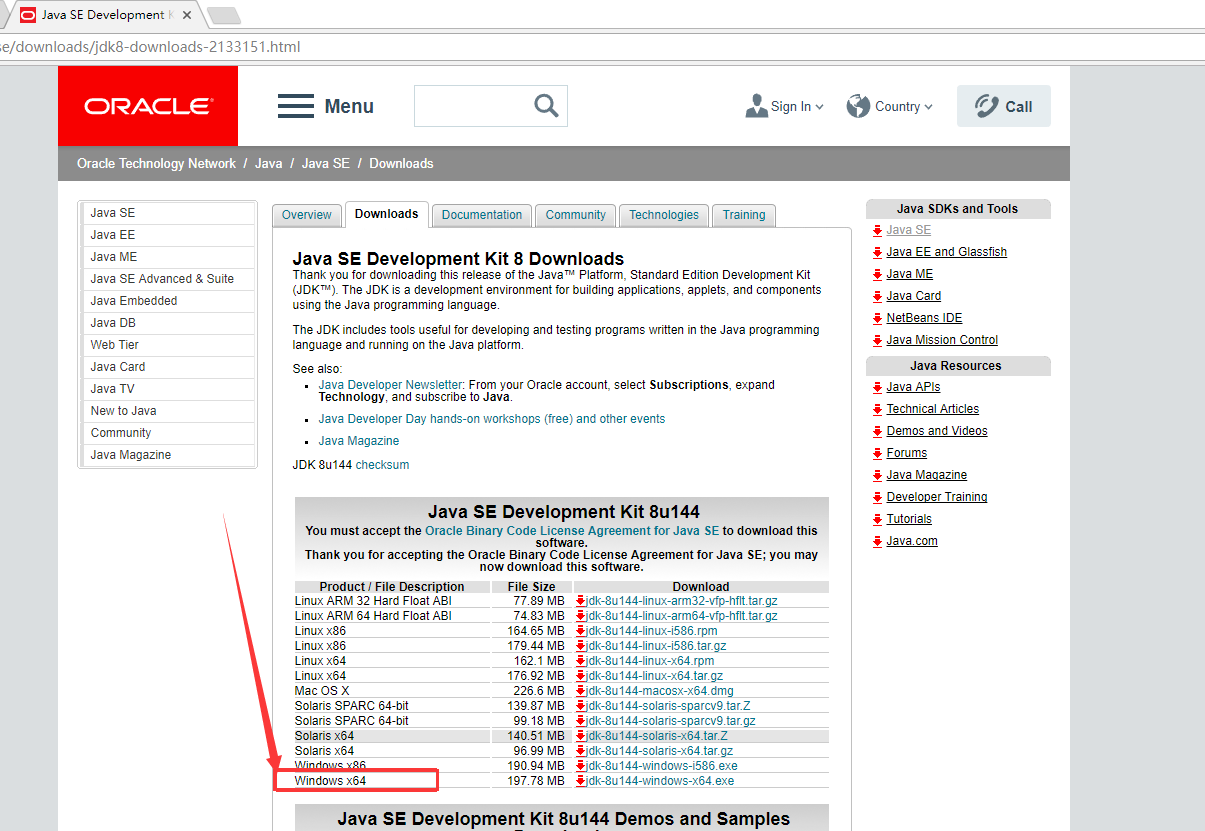Click red download arrow beside Java Mission Control
The height and width of the screenshot is (831, 1205).
pyautogui.click(x=877, y=341)
